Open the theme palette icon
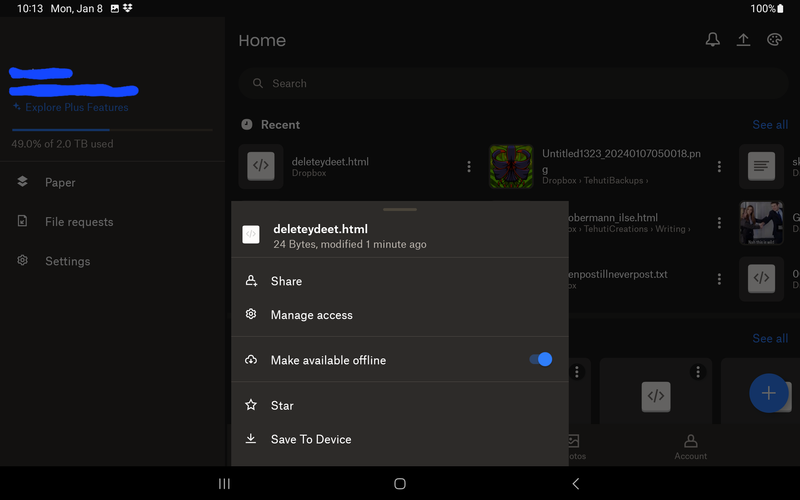 pos(774,40)
